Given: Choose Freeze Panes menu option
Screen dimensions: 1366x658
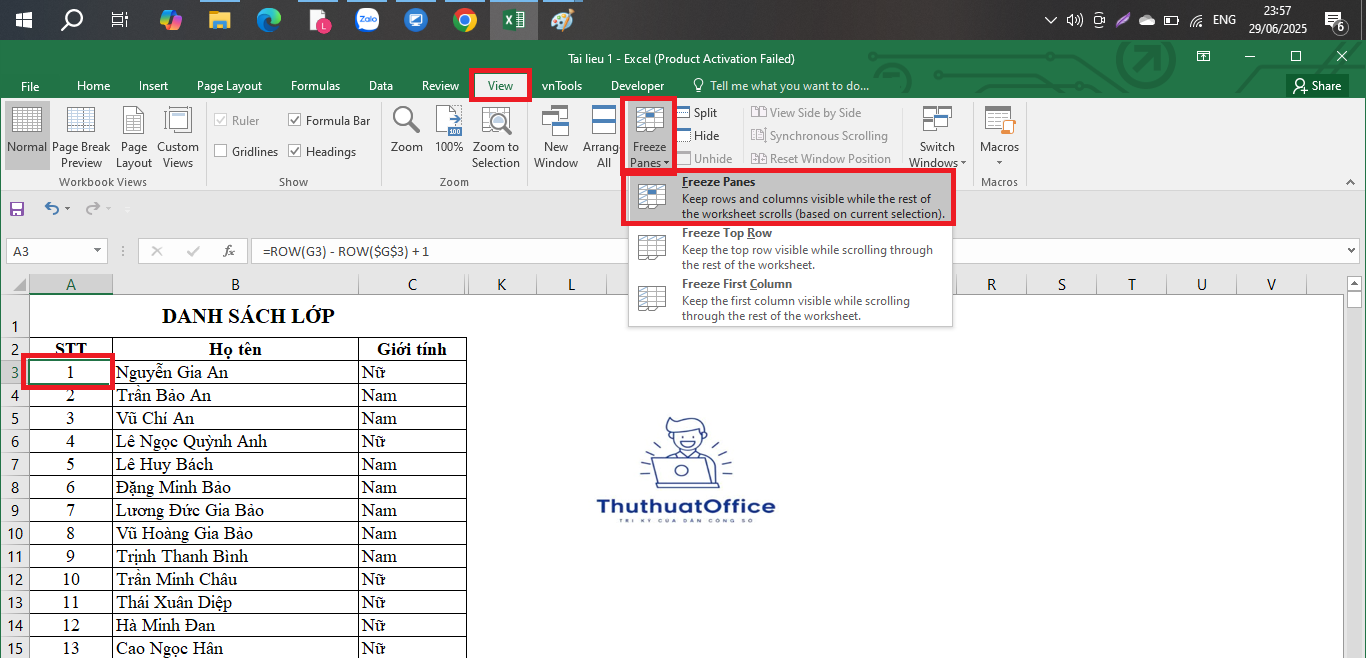Looking at the screenshot, I should point(790,198).
